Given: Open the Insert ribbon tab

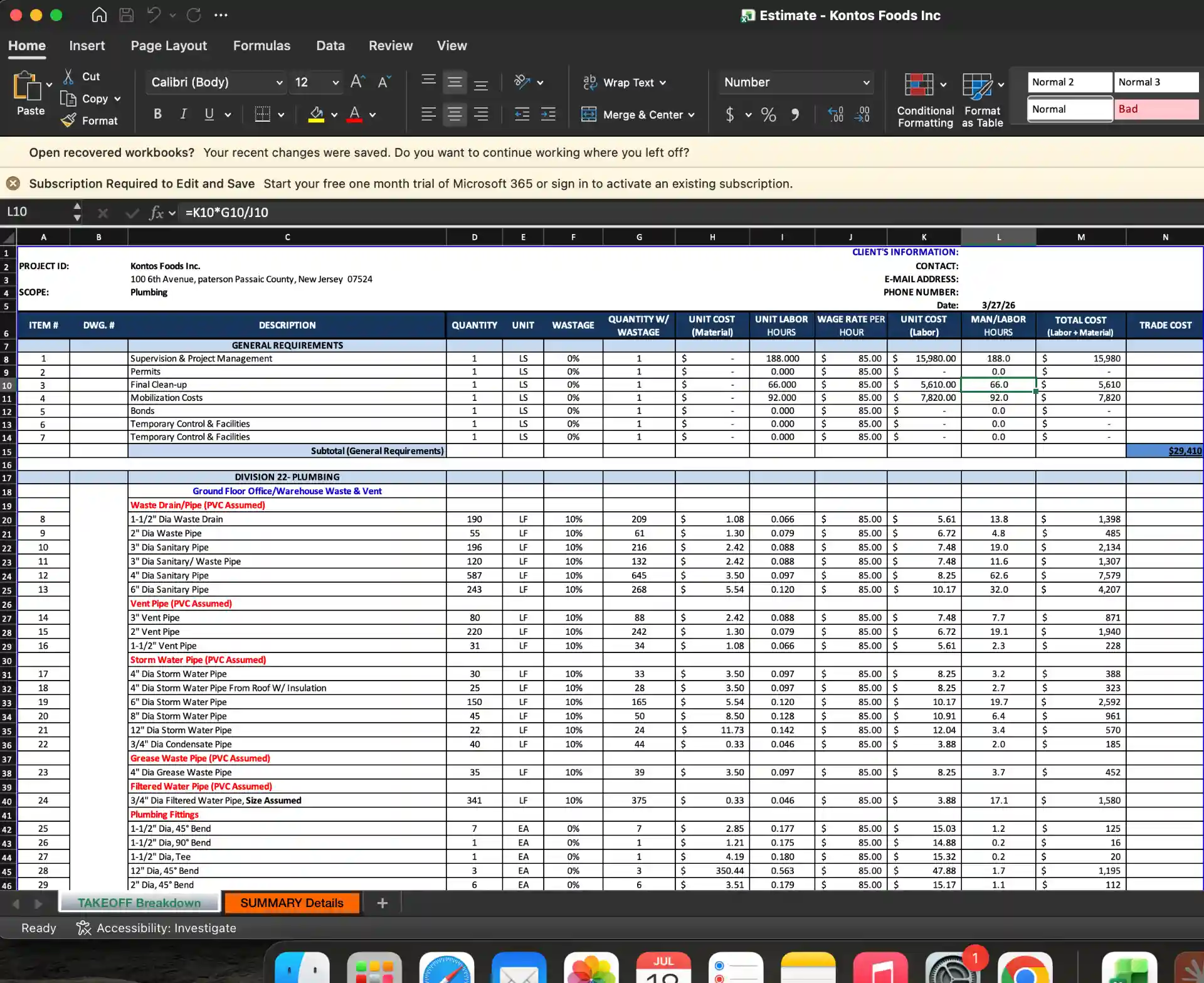Looking at the screenshot, I should tap(87, 46).
